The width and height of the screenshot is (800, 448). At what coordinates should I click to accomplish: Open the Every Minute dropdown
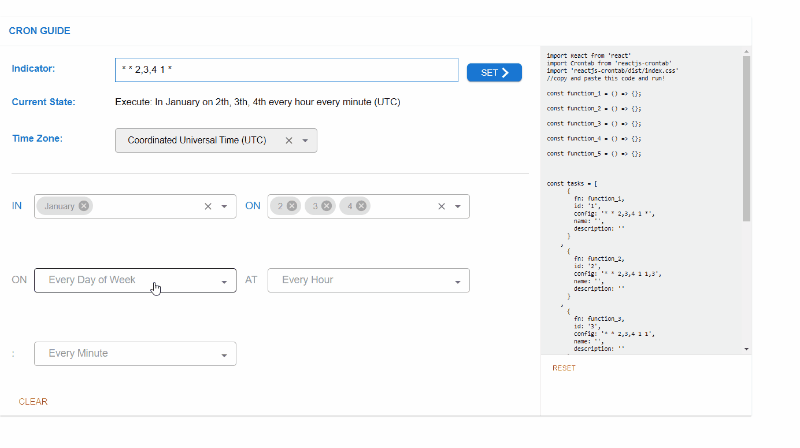(x=135, y=354)
